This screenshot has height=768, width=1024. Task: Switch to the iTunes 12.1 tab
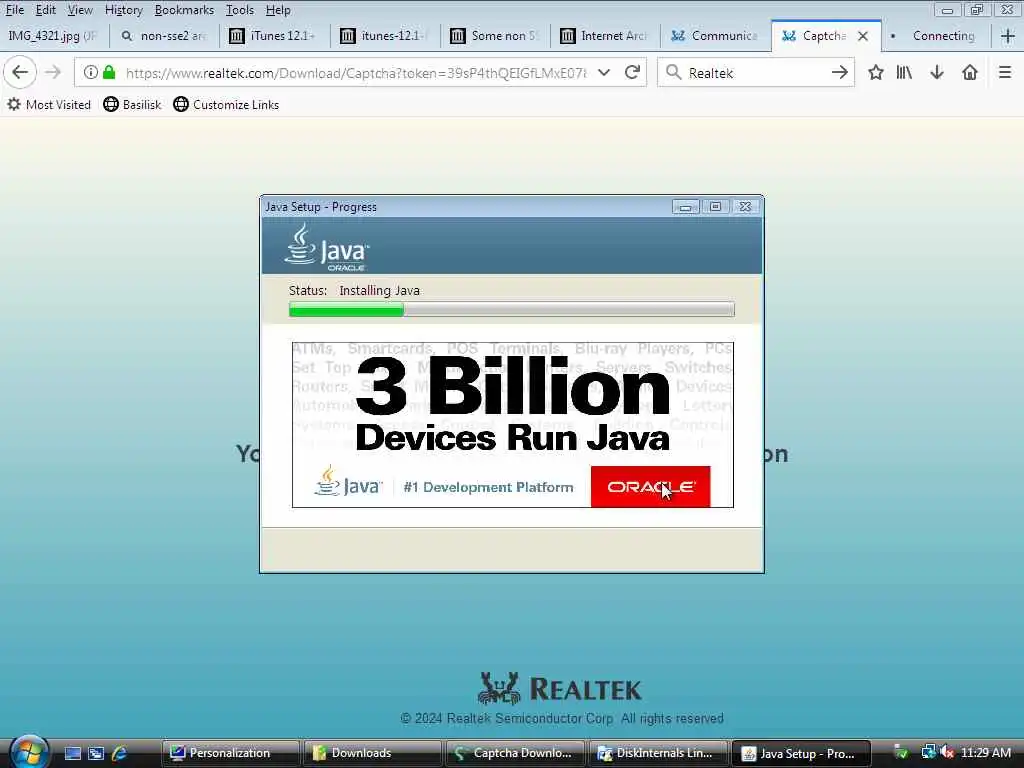pos(275,36)
